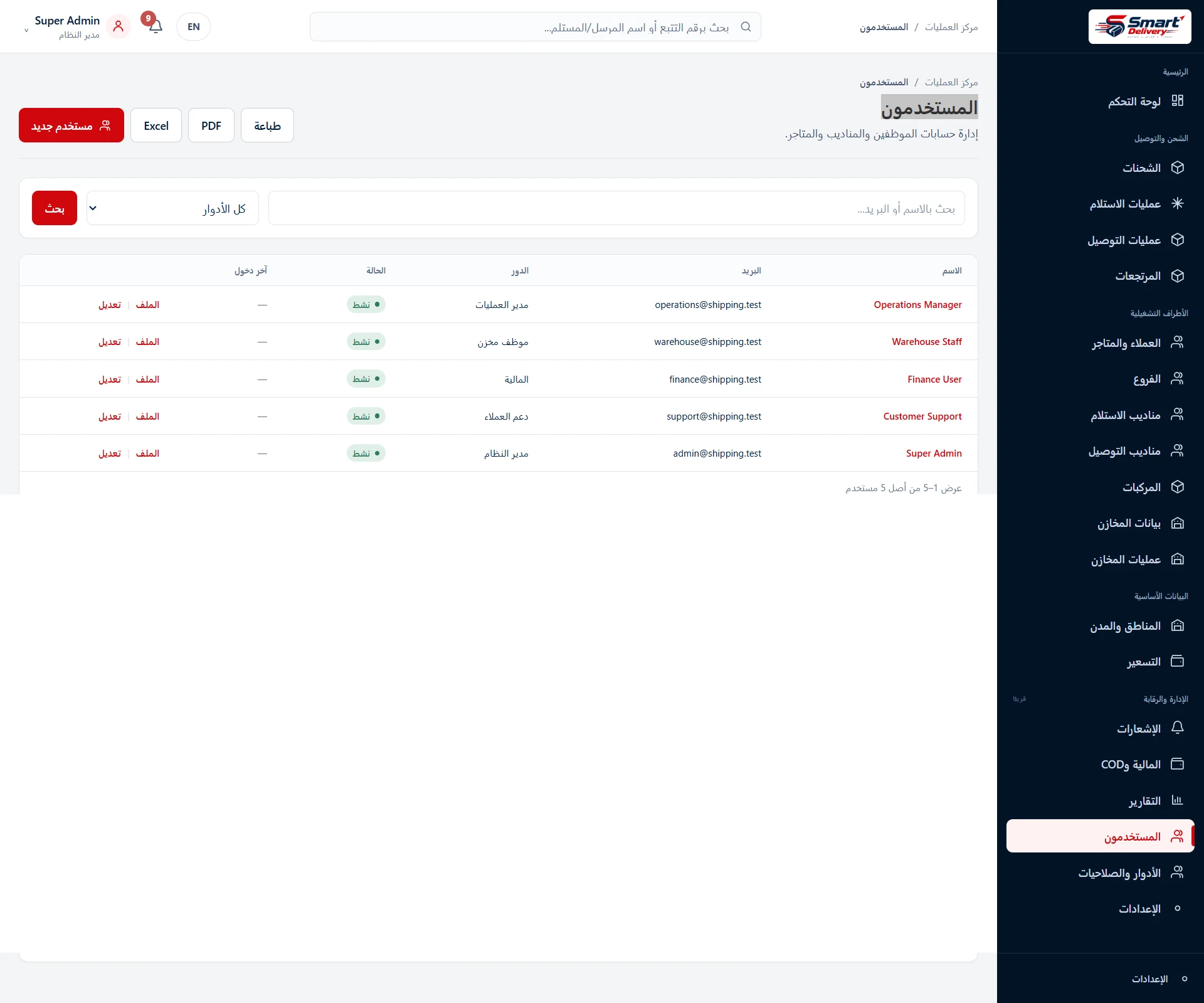Click the مستخدم جديد button
Viewport: 1204px width, 1003px height.
(71, 125)
